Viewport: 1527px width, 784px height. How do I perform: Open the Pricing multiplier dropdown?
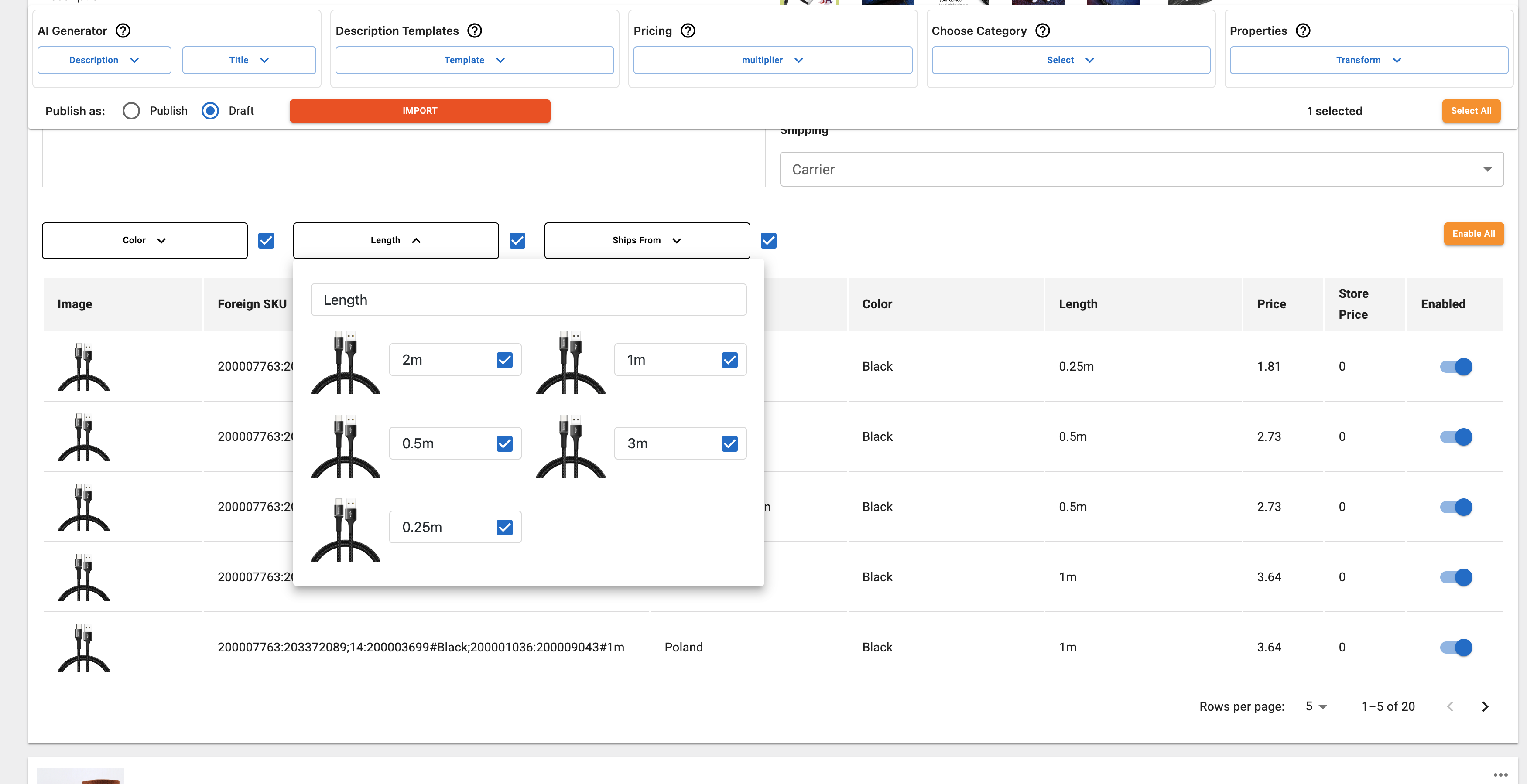(x=772, y=60)
